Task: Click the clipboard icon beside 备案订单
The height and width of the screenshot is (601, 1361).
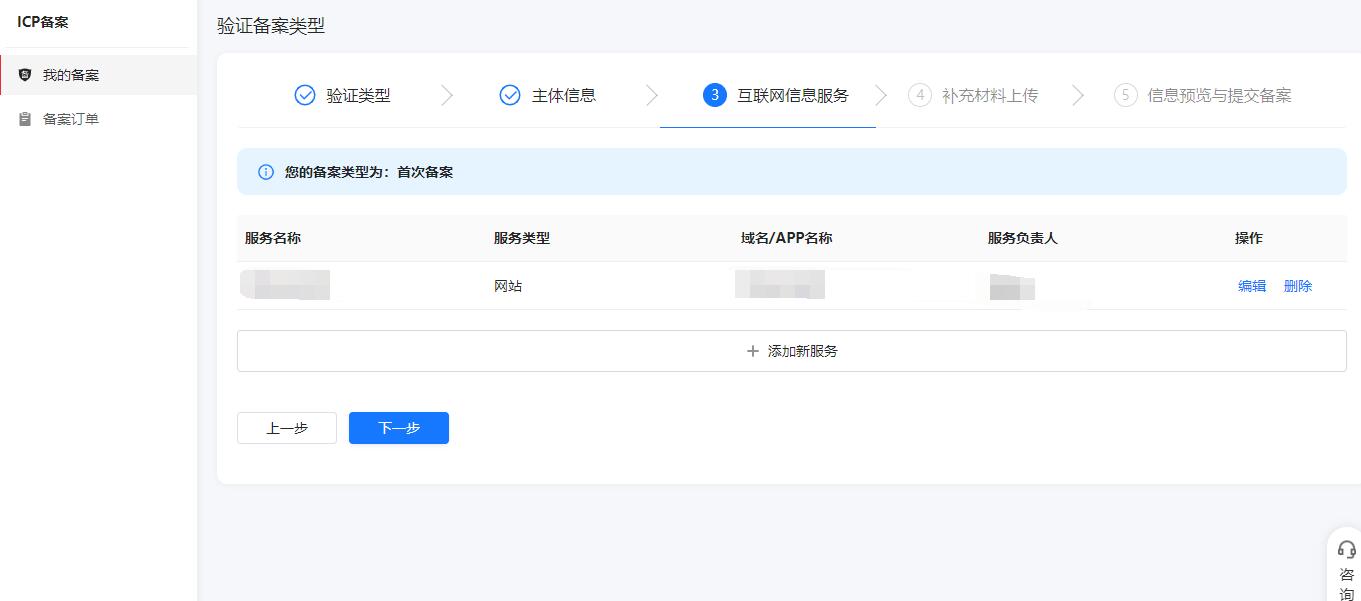Action: click(25, 119)
